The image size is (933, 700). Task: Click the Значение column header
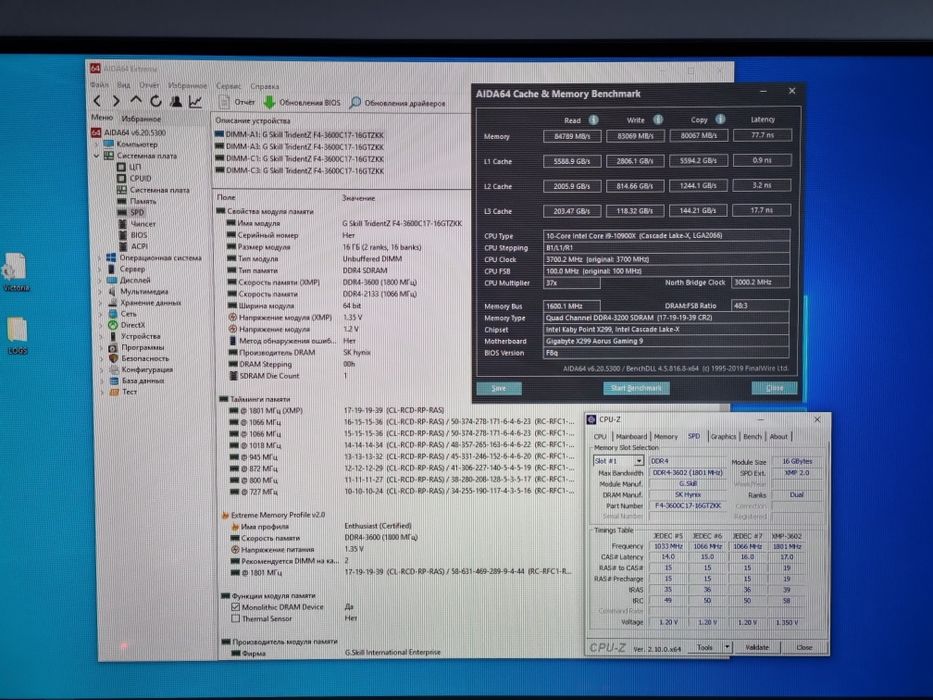click(x=358, y=198)
